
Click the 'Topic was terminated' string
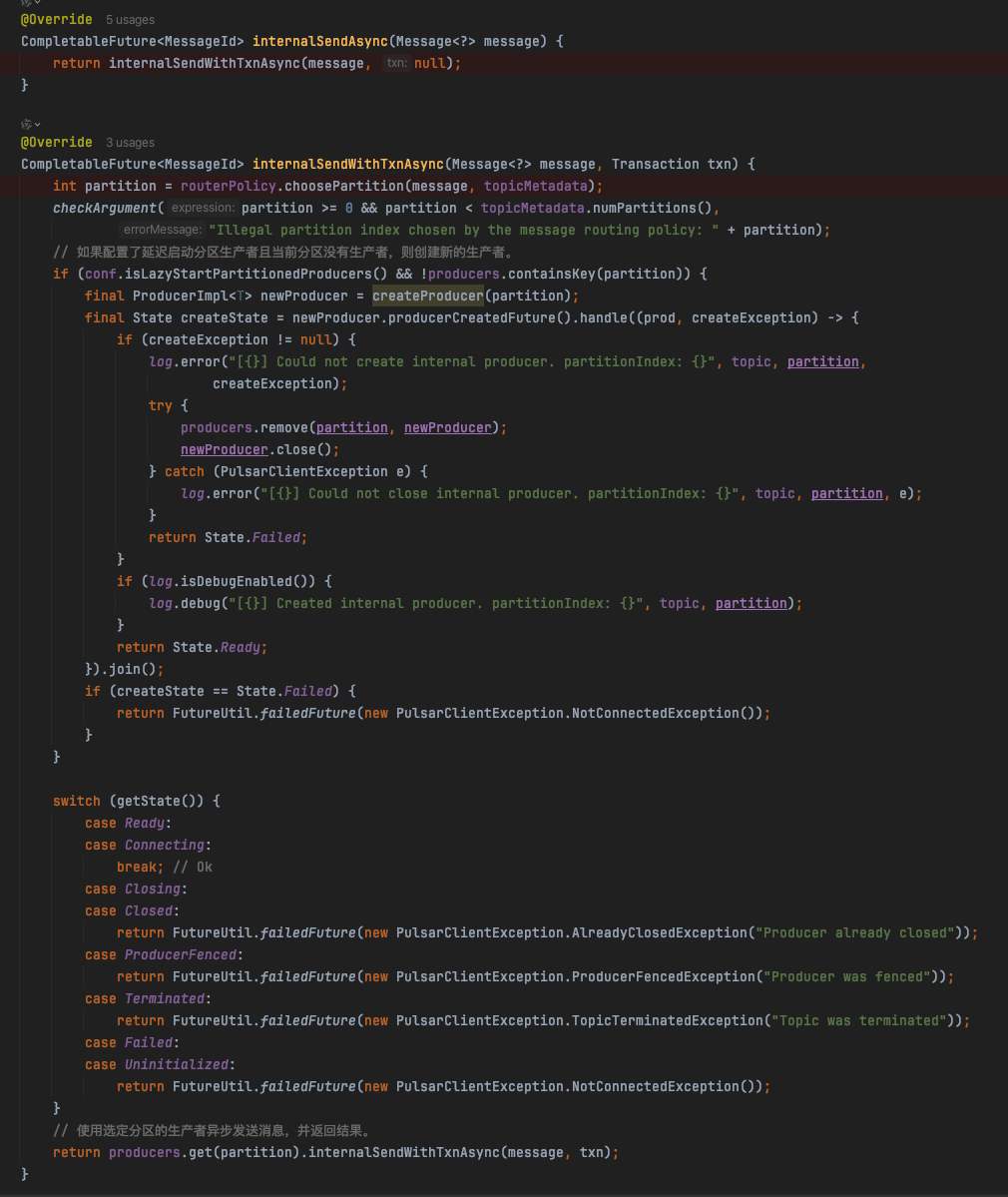click(x=858, y=1021)
